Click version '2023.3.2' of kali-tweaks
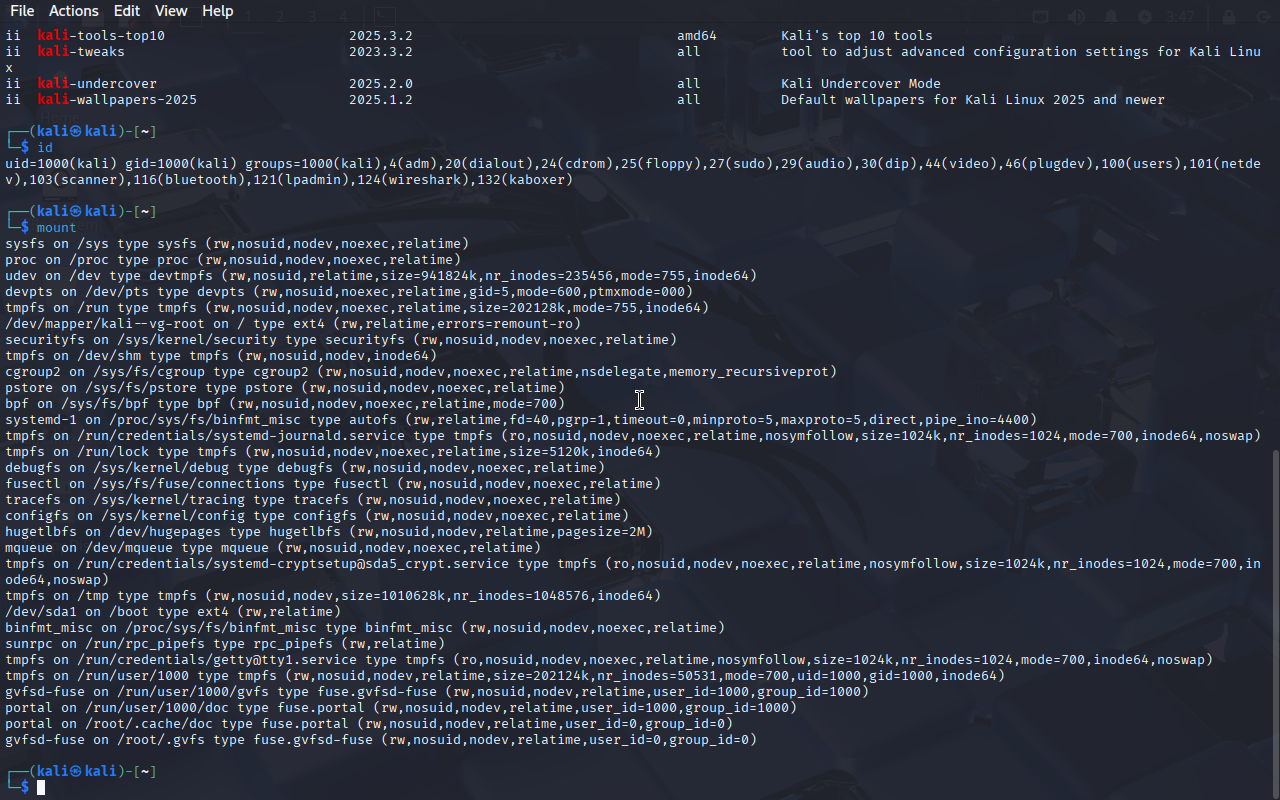1280x800 pixels. 381,52
